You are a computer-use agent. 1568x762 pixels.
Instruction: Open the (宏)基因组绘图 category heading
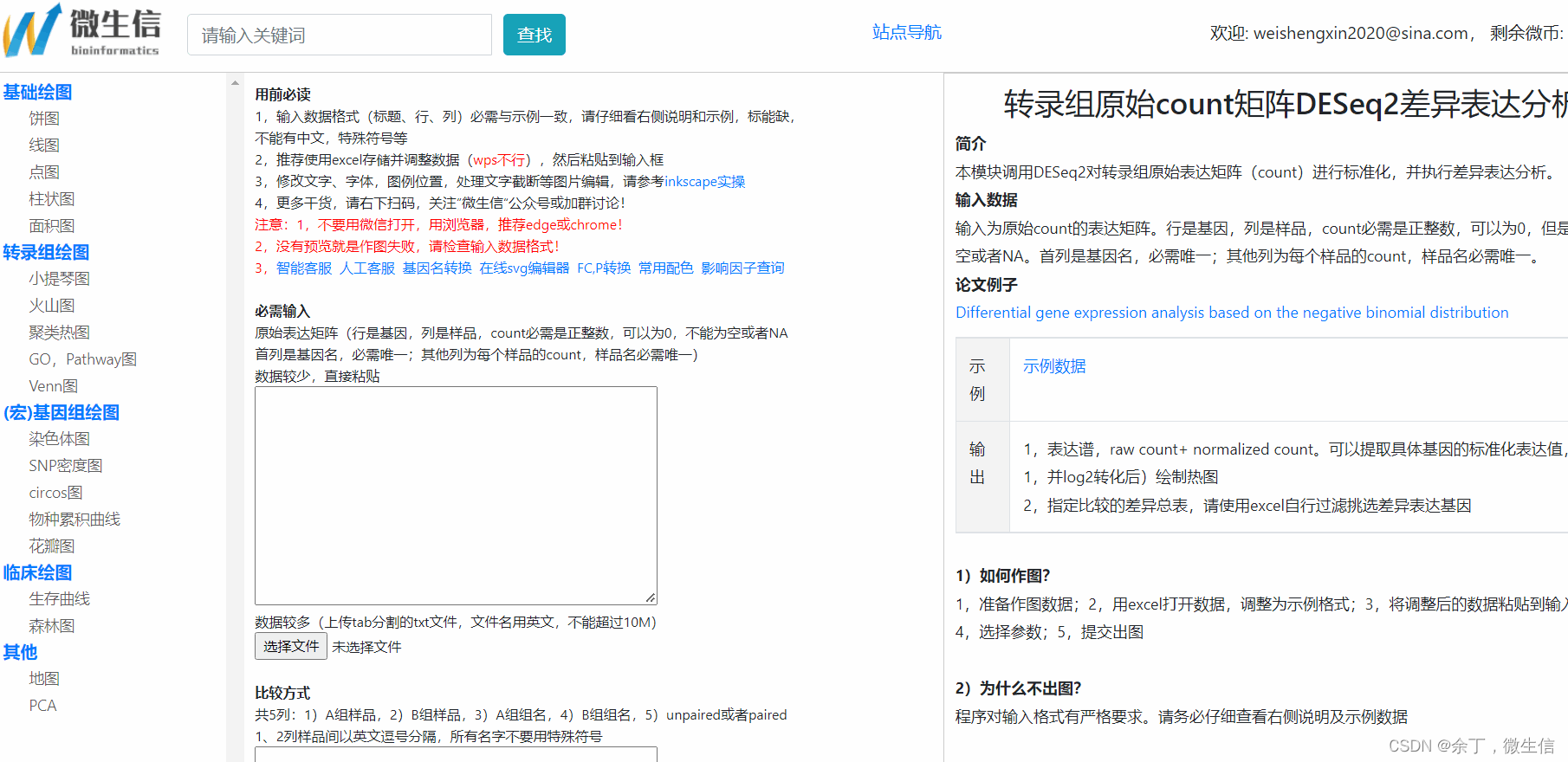tap(61, 412)
